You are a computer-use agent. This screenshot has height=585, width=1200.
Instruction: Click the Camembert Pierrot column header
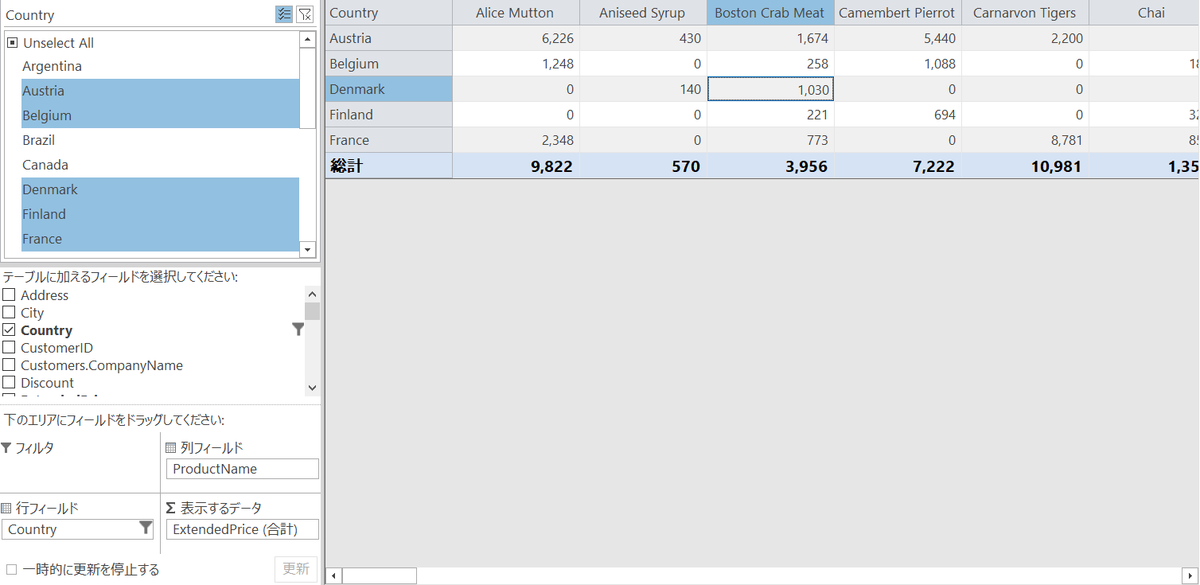(x=897, y=13)
